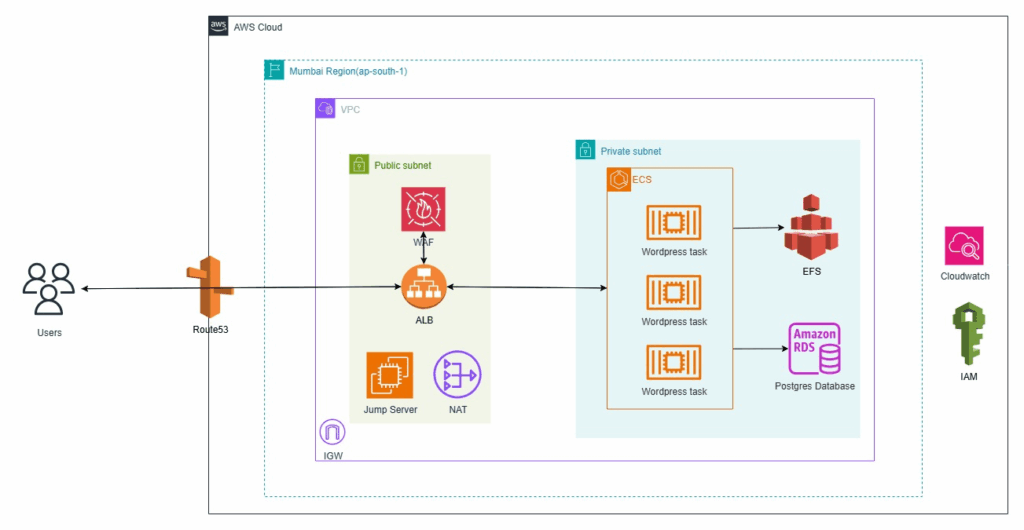
Task: Select the EFS storage icon
Action: tap(811, 228)
